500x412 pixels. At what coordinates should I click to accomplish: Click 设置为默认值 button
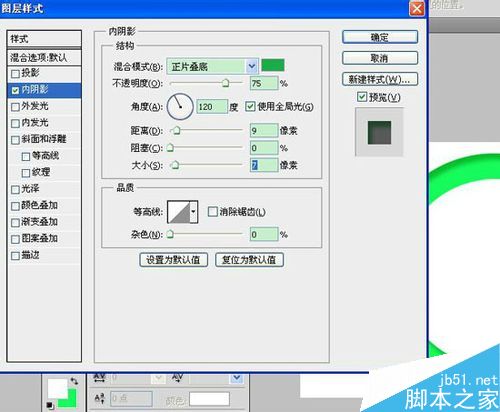[173, 260]
